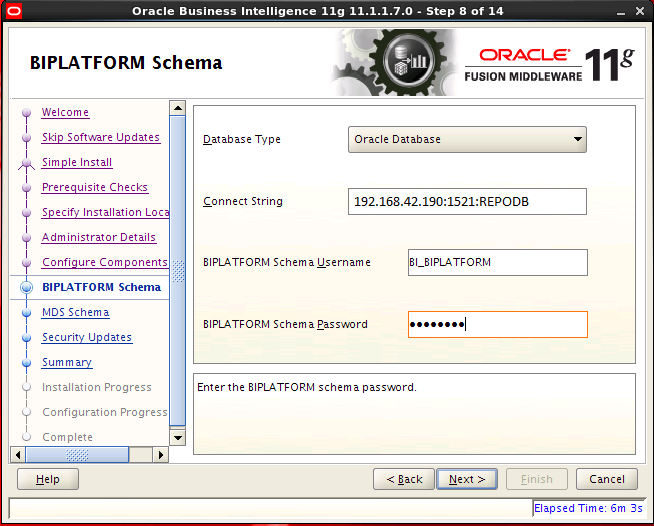The height and width of the screenshot is (526, 654).
Task: Click the Complete step label
Action: pyautogui.click(x=68, y=437)
